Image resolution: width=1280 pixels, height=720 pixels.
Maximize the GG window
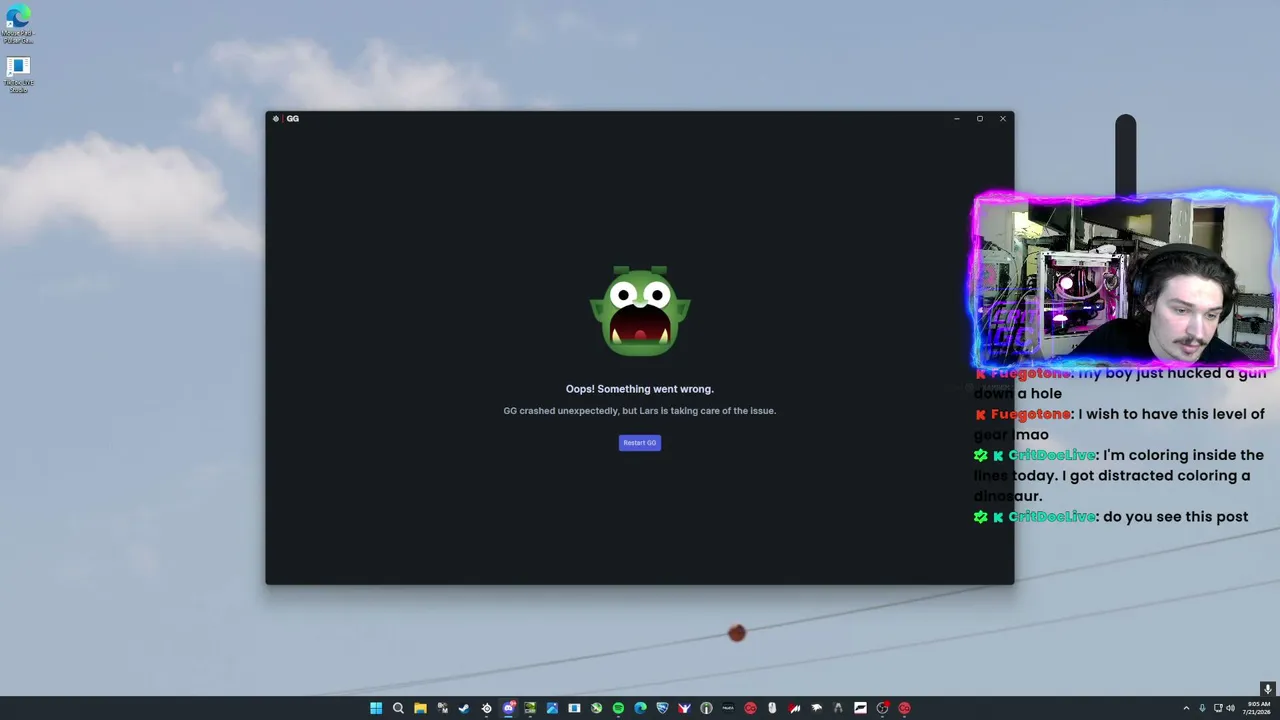(980, 119)
